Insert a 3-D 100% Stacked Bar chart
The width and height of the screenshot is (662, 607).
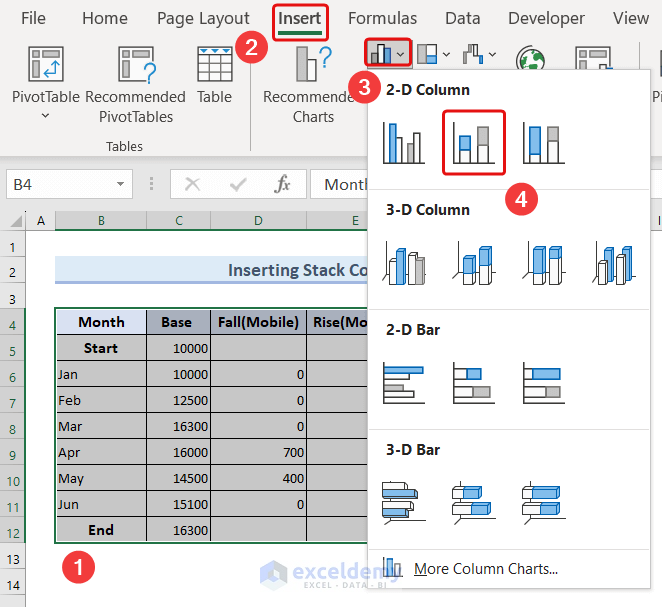click(544, 502)
